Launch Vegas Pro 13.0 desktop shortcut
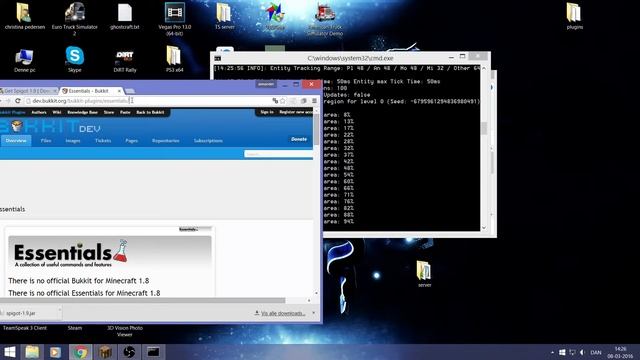 (175, 18)
